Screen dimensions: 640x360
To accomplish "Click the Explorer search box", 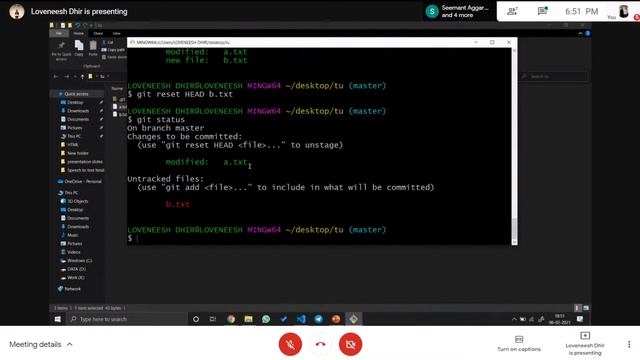I will [553, 76].
